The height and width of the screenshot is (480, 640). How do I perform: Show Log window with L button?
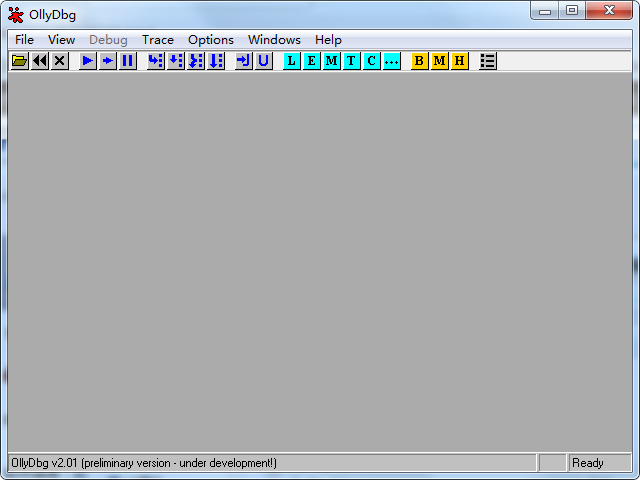coord(291,61)
